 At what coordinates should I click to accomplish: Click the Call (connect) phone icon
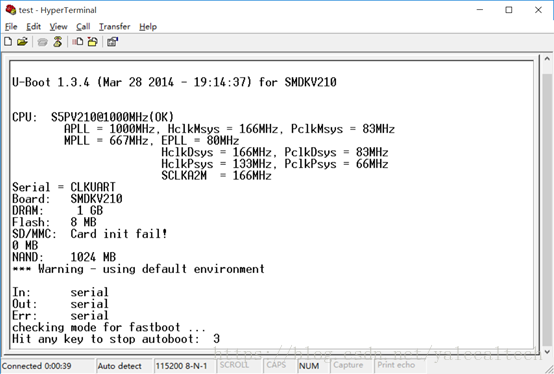pos(42,42)
